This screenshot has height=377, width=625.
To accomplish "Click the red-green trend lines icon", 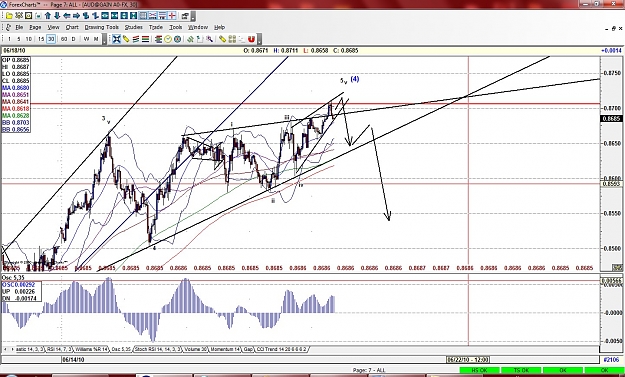I will [x=136, y=39].
